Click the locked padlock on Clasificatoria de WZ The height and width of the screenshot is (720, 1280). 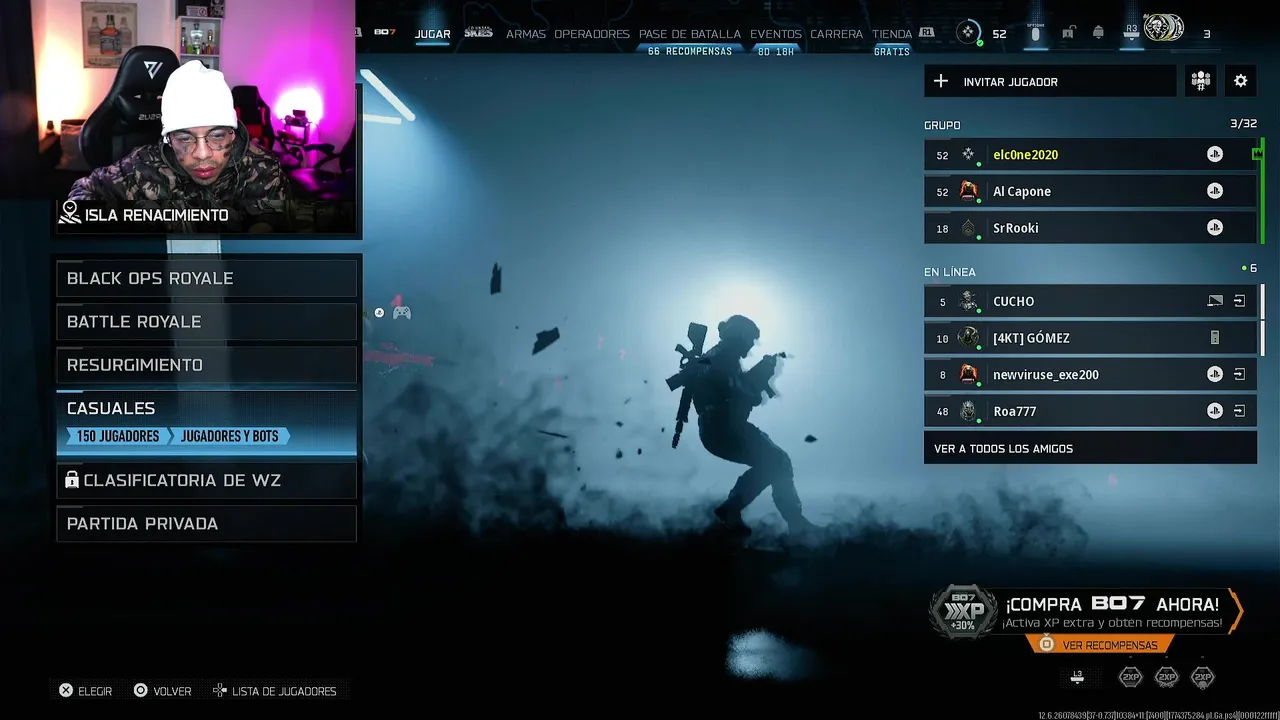coord(72,480)
